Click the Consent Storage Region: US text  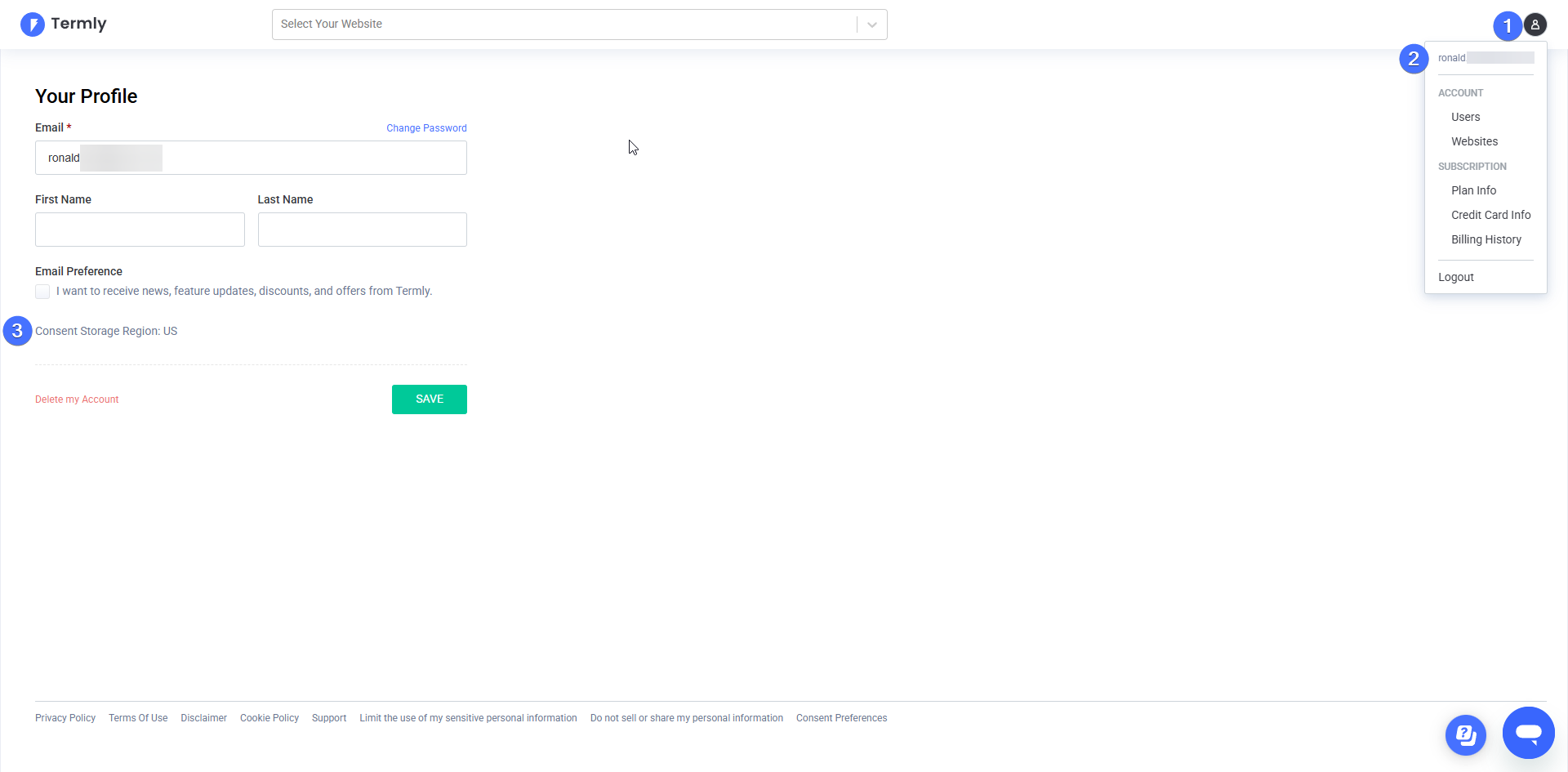pyautogui.click(x=106, y=331)
